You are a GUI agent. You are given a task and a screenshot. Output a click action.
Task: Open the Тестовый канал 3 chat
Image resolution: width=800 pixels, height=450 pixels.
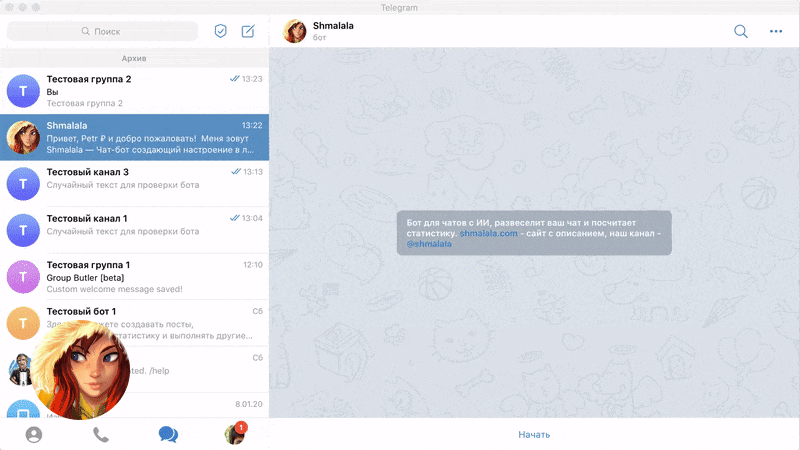click(x=134, y=184)
